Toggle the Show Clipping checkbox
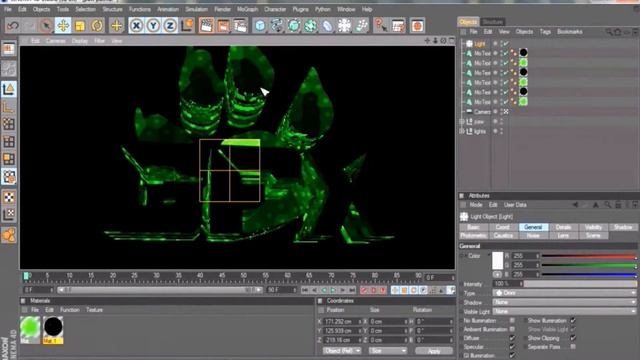640x360 pixels. [573, 338]
